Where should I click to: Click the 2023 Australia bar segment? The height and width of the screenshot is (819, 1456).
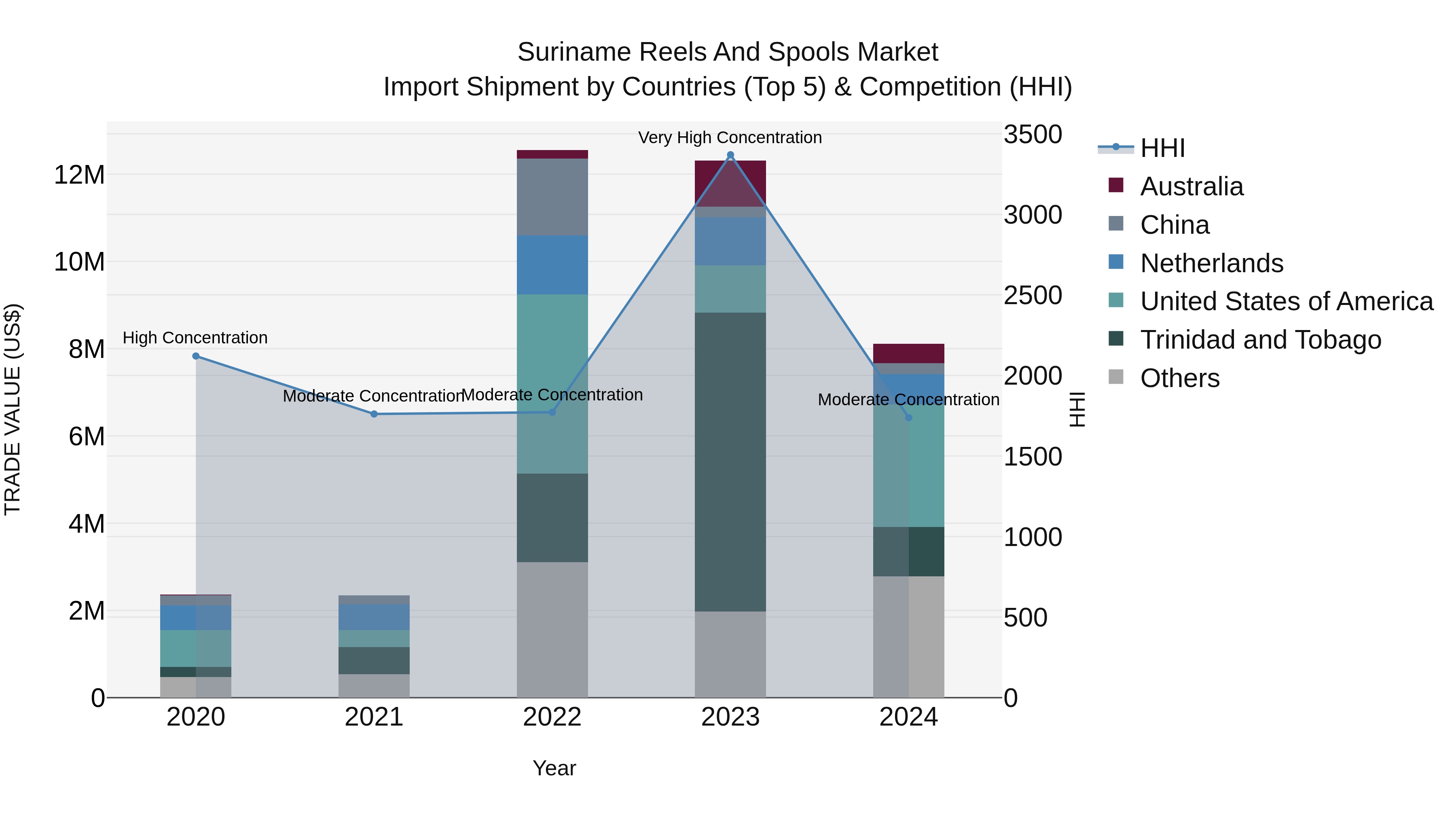pyautogui.click(x=730, y=184)
